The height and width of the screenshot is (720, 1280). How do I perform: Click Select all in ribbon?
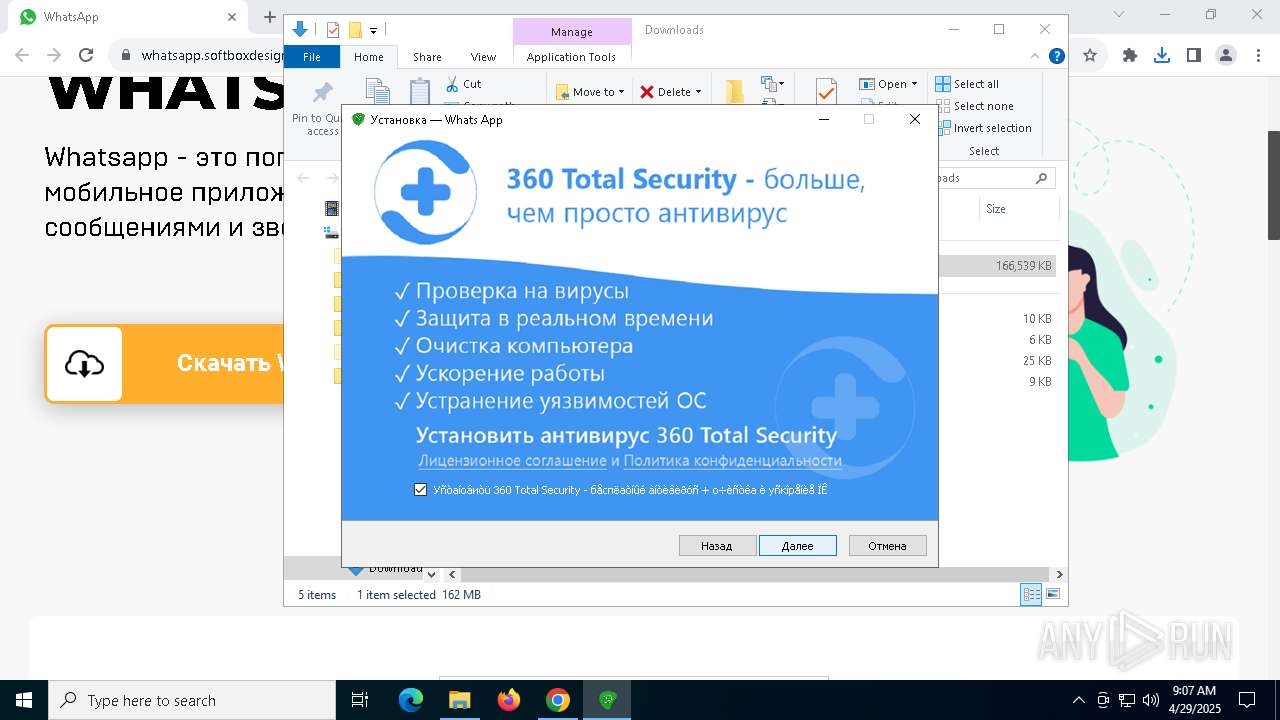pyautogui.click(x=967, y=84)
